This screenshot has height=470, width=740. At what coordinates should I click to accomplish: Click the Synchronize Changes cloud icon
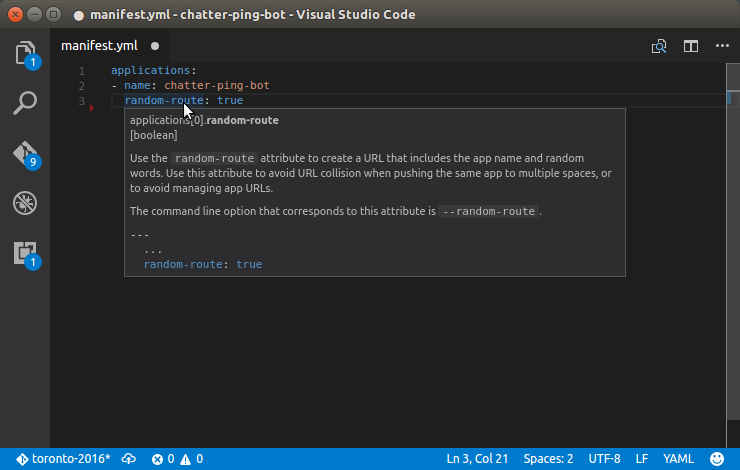[x=128, y=459]
